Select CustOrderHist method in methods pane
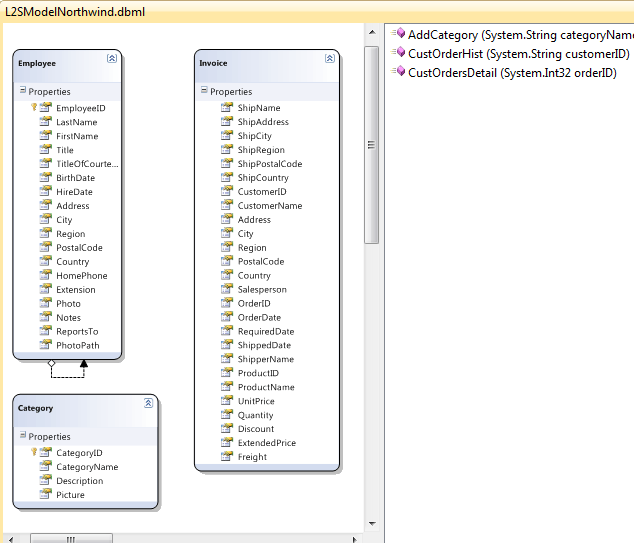This screenshot has height=543, width=634. (519, 54)
